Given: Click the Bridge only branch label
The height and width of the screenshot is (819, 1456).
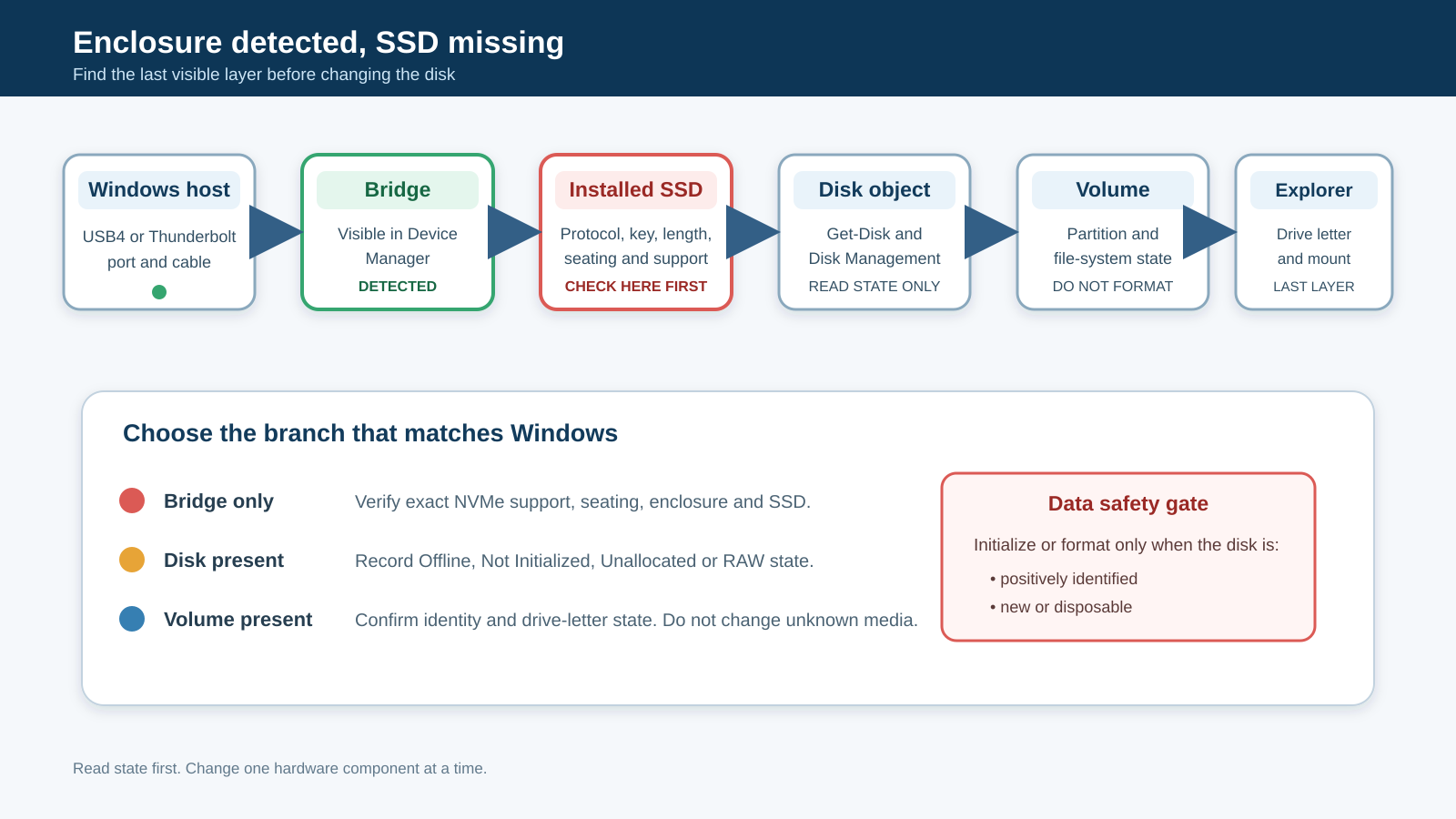Looking at the screenshot, I should [218, 501].
